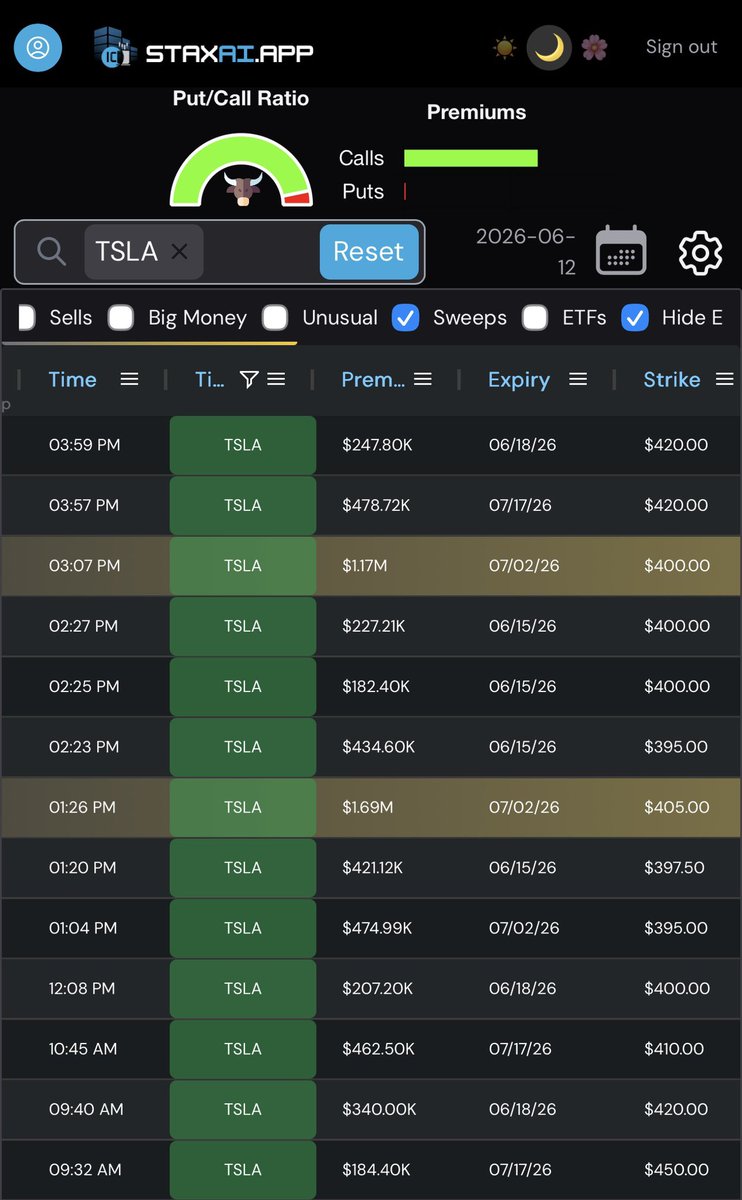Click the $434.60K premium cell

point(378,747)
